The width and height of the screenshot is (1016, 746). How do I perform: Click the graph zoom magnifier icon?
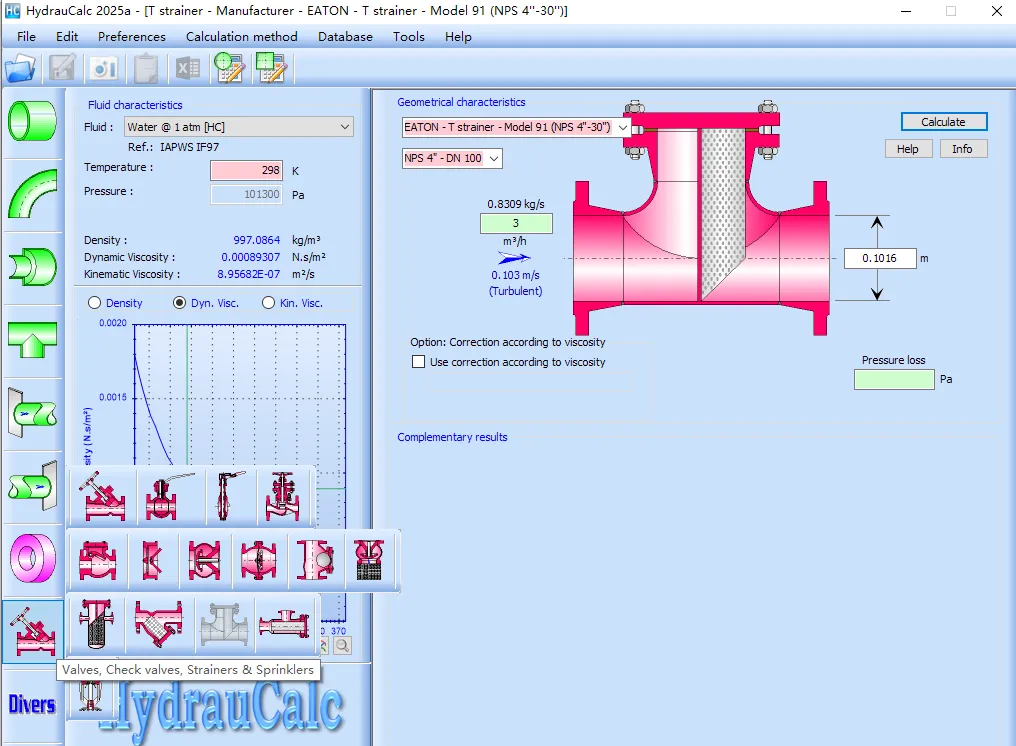pyautogui.click(x=343, y=646)
